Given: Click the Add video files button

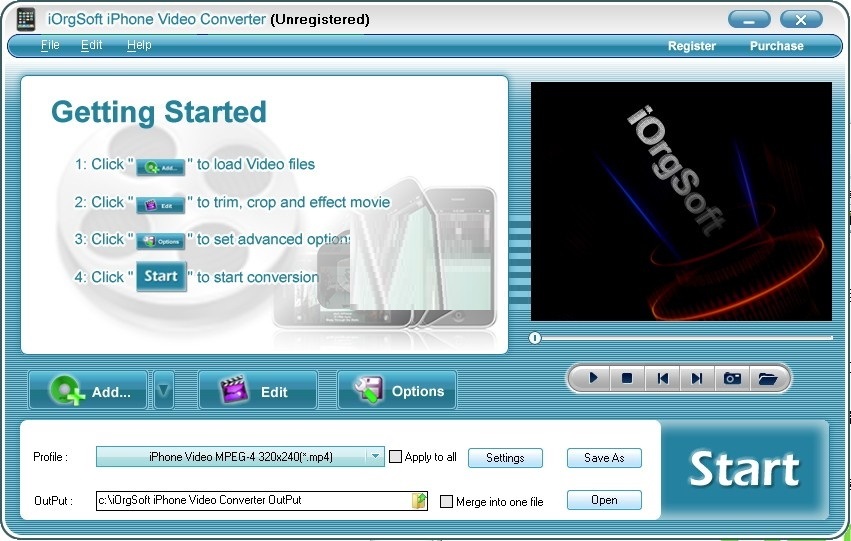Looking at the screenshot, I should (88, 390).
